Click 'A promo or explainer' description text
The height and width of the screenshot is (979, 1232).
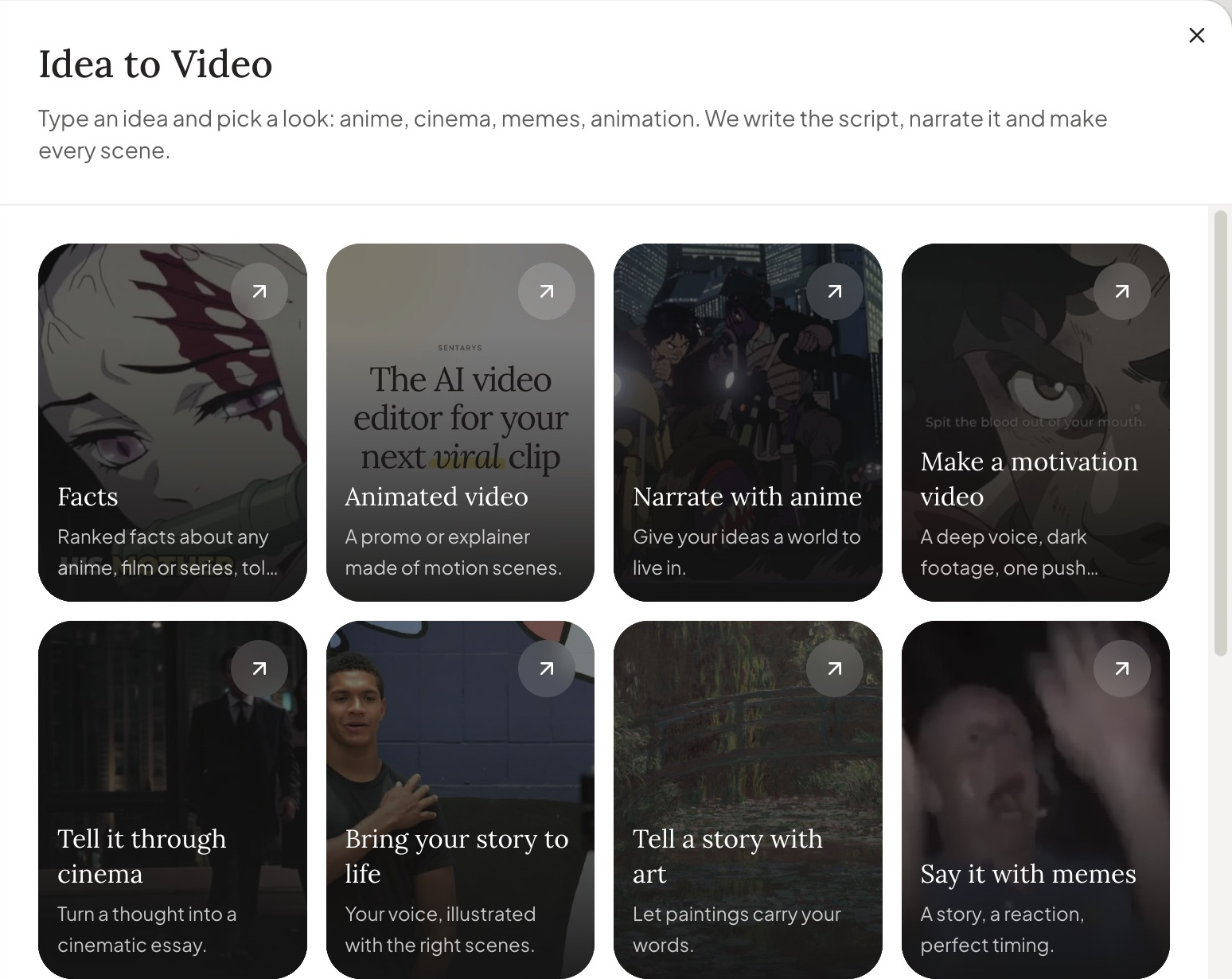click(454, 552)
